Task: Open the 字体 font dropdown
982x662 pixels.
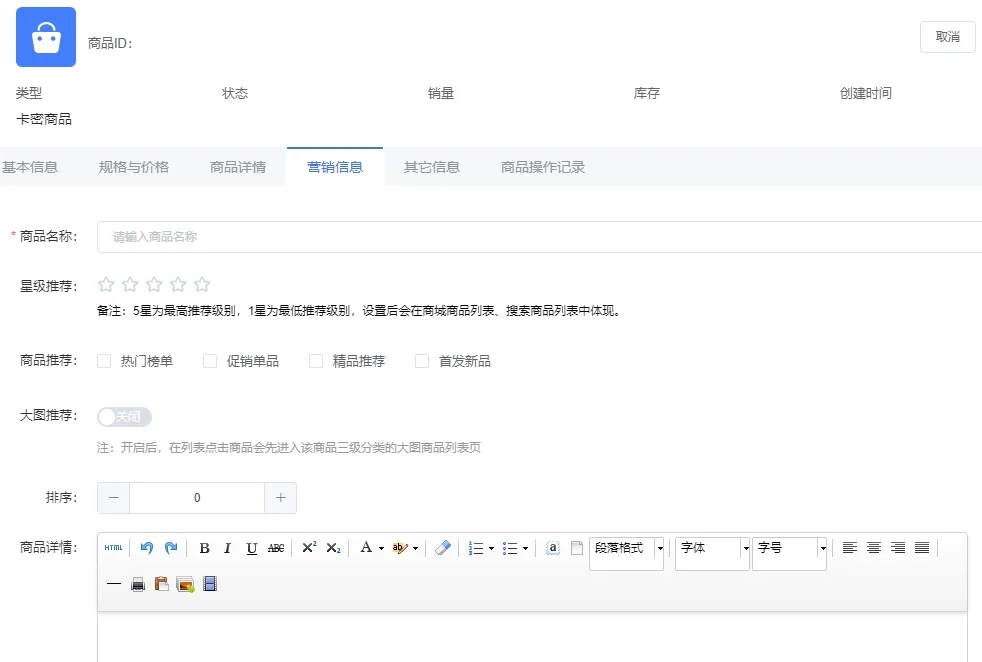Action: click(745, 548)
